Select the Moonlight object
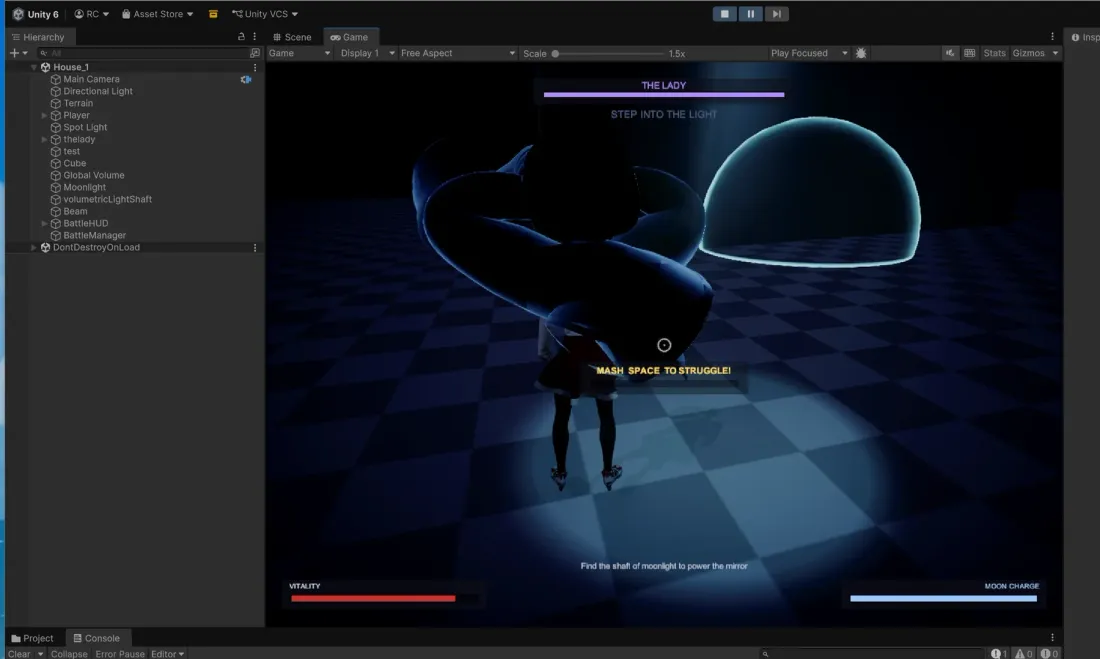1100x659 pixels. 84,187
